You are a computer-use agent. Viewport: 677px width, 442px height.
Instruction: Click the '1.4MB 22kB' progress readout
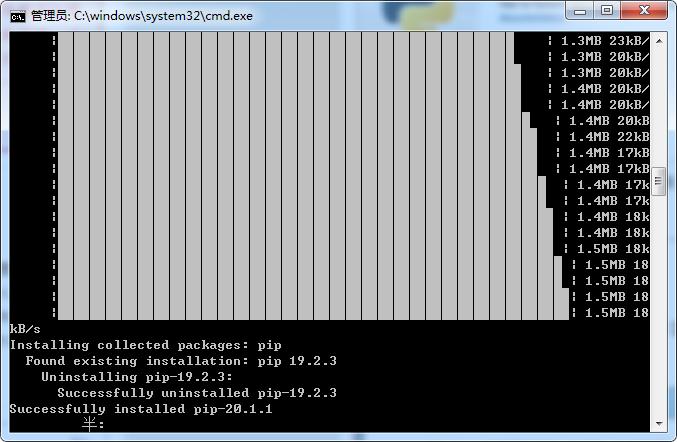(609, 137)
